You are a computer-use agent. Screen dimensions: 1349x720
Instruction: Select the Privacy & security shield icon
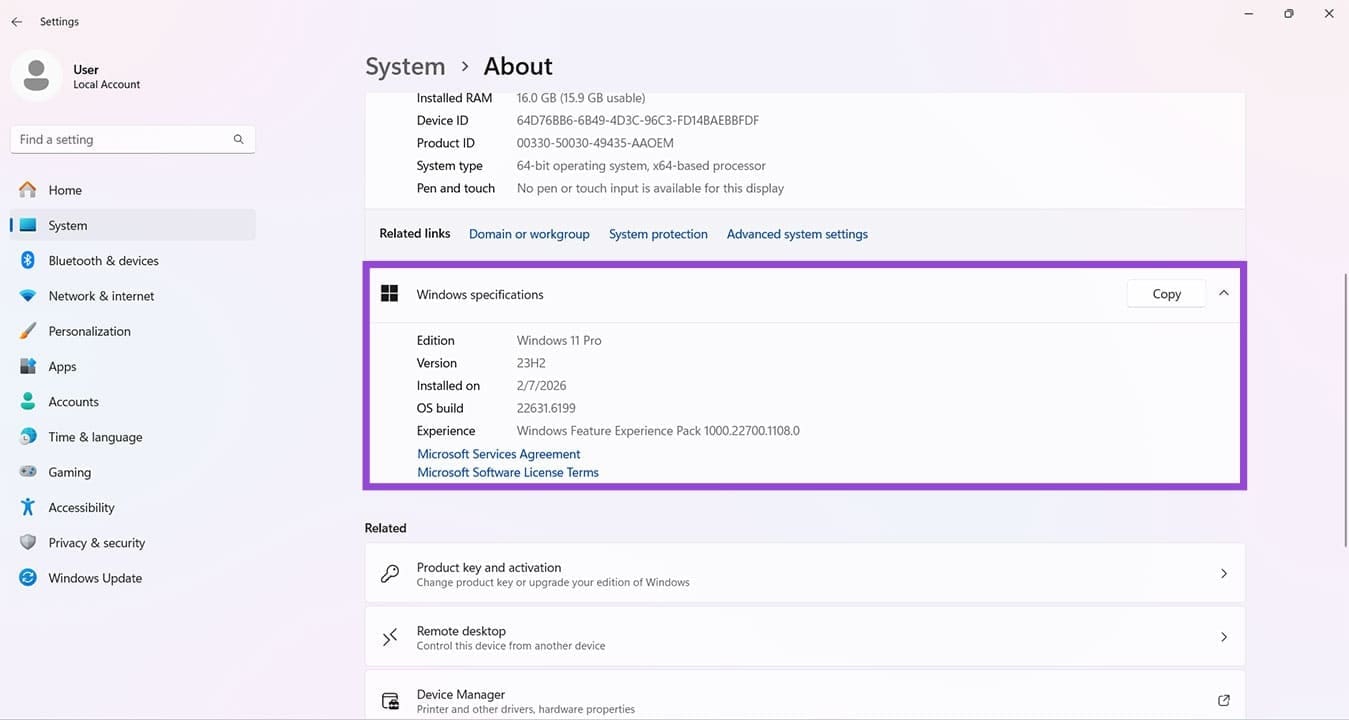29,542
